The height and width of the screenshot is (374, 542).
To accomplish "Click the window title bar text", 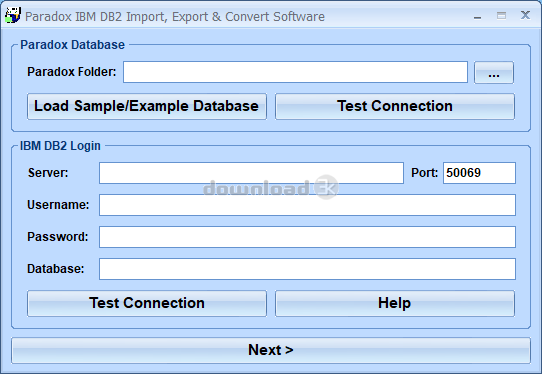I will pyautogui.click(x=175, y=17).
